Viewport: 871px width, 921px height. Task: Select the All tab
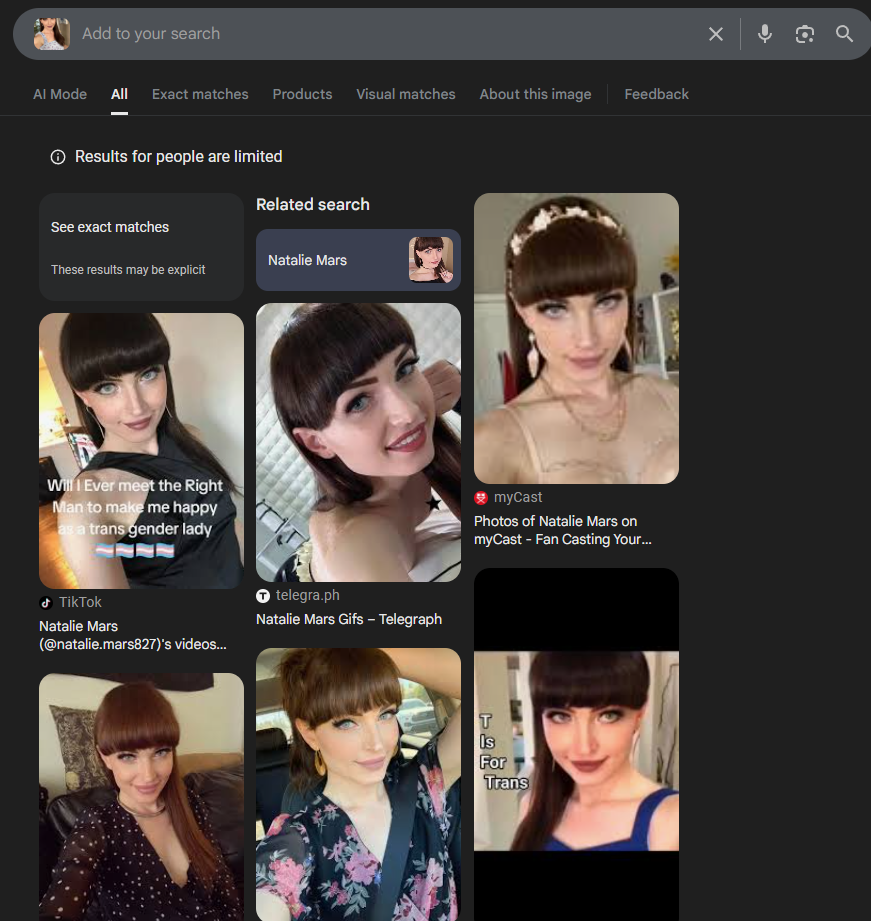click(x=119, y=94)
